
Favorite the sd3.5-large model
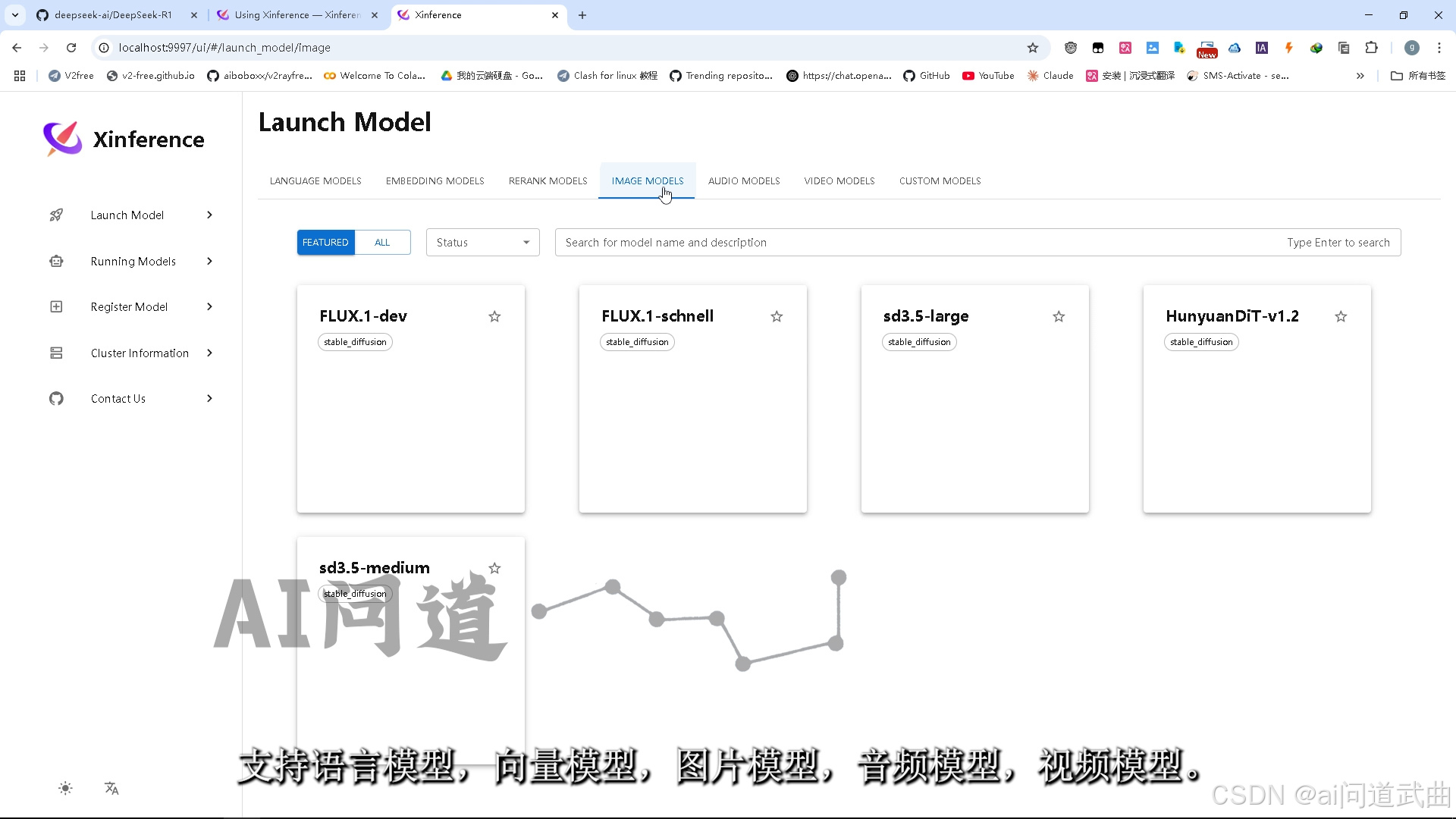(x=1059, y=316)
